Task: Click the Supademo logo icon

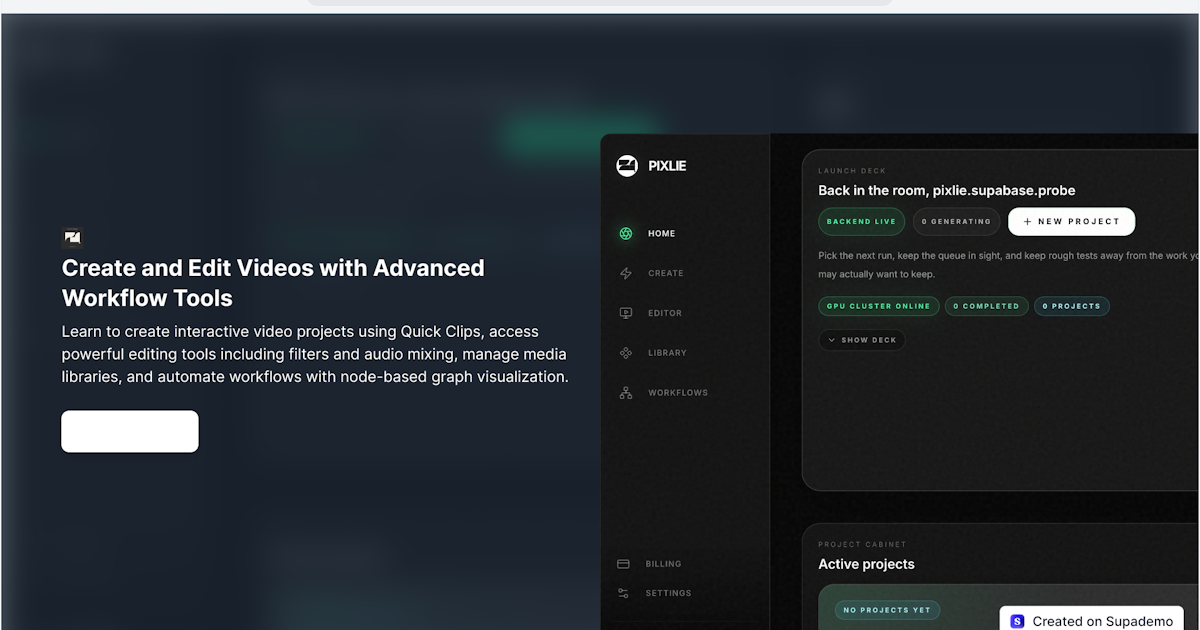Action: (1018, 621)
